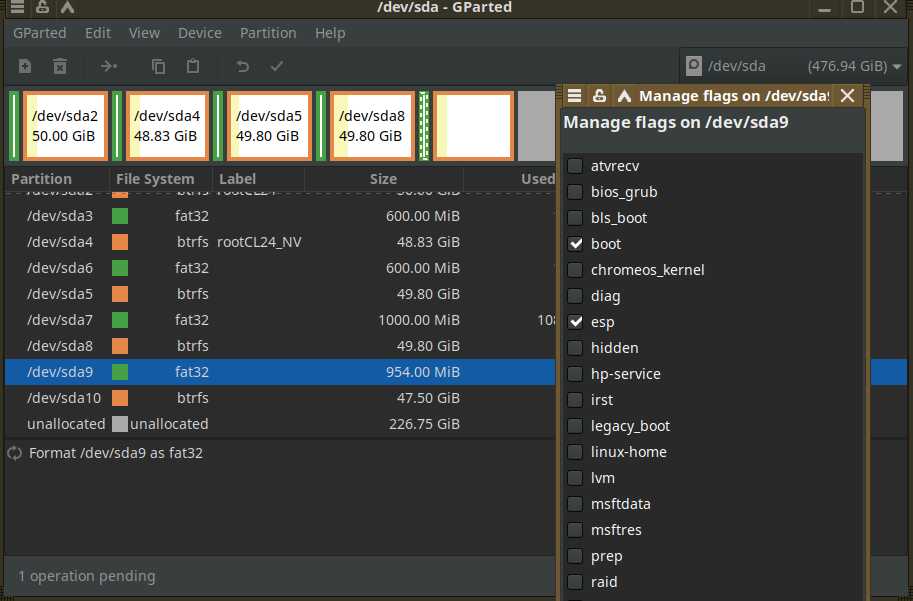The image size is (913, 601).
Task: Click the File System column header
Action: coord(155,179)
